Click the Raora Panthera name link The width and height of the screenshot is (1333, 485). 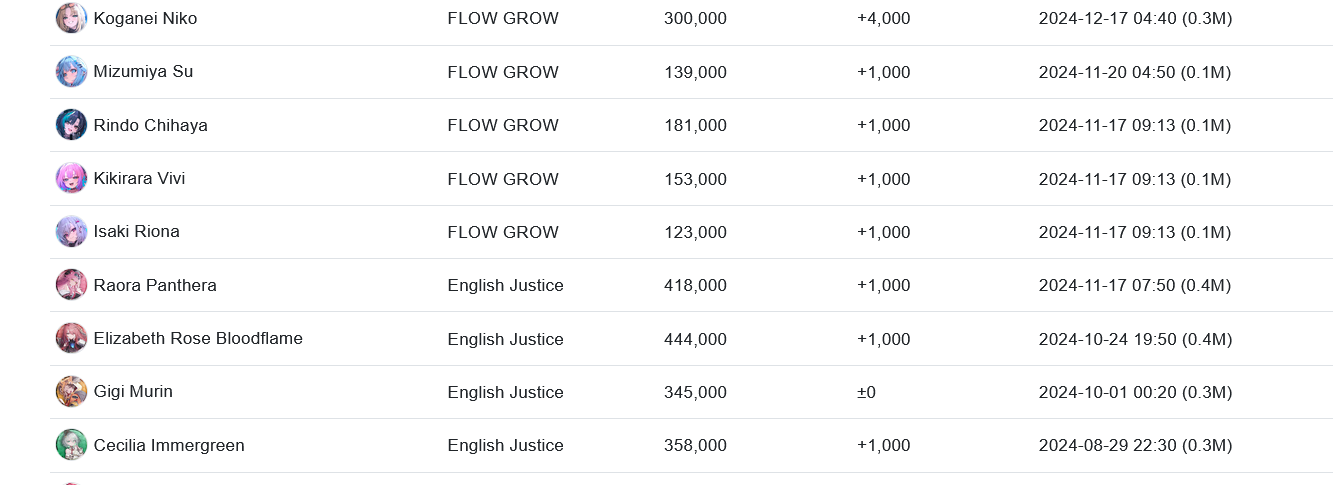155,285
